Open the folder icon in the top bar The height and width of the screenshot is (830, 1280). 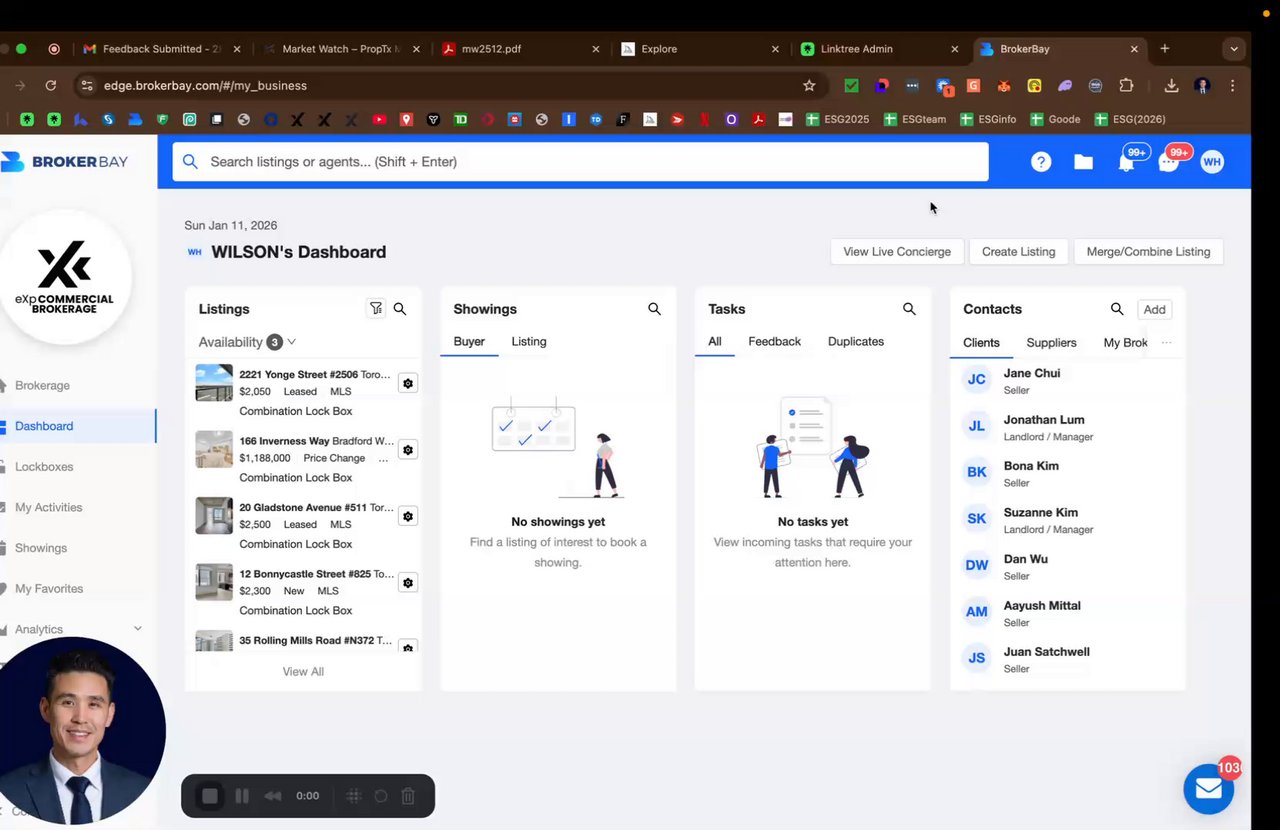coord(1083,162)
